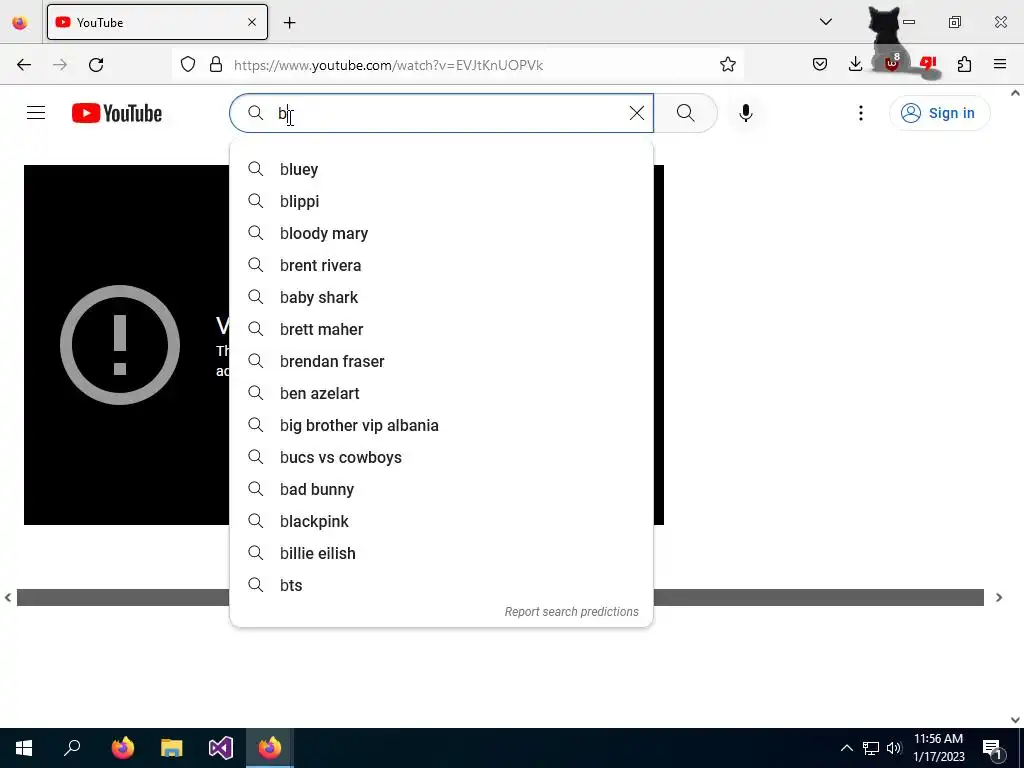Viewport: 1024px width, 768px height.
Task: Open the notification center icon
Action: [992, 748]
